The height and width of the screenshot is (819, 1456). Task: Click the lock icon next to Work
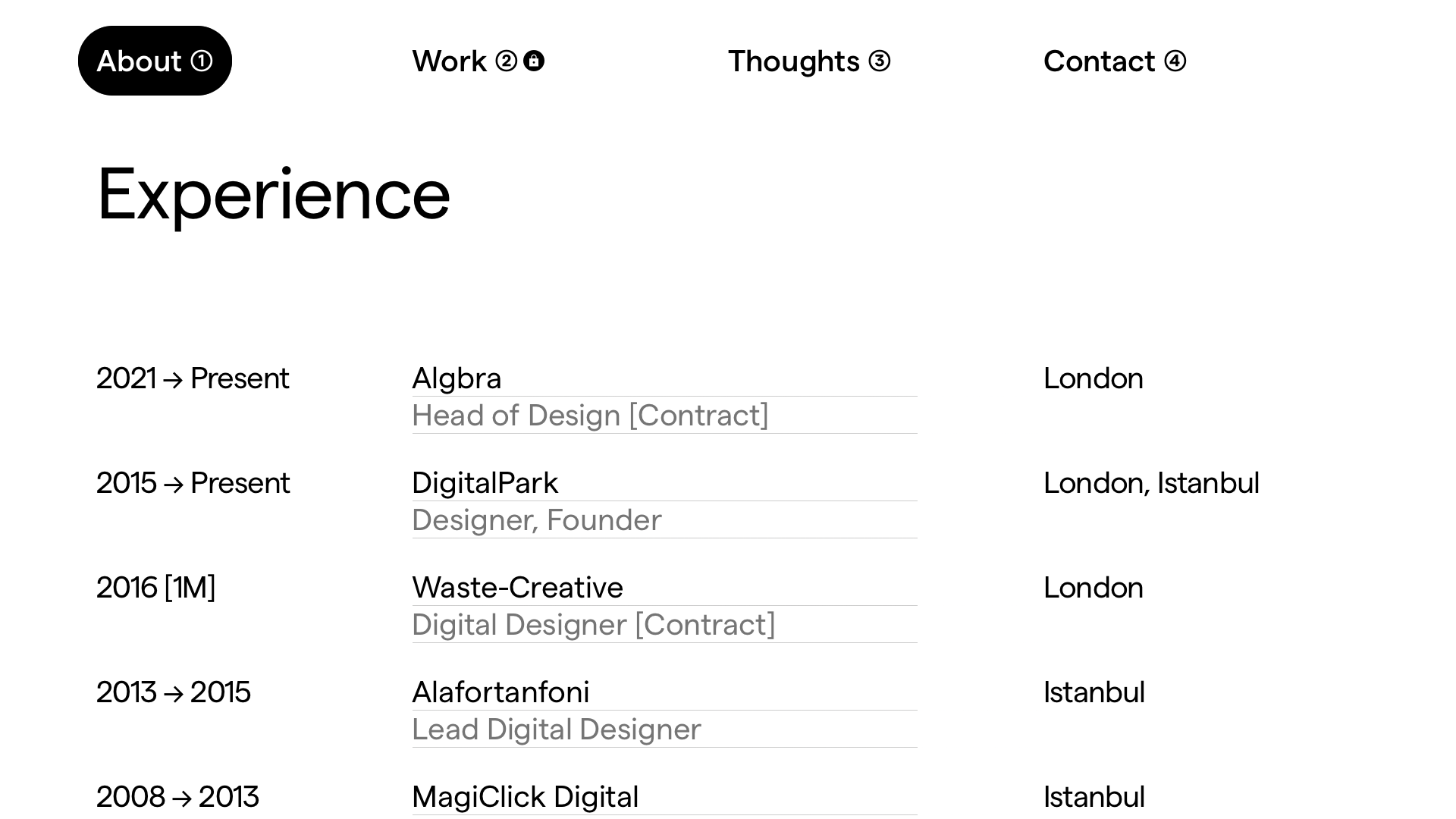coord(534,61)
